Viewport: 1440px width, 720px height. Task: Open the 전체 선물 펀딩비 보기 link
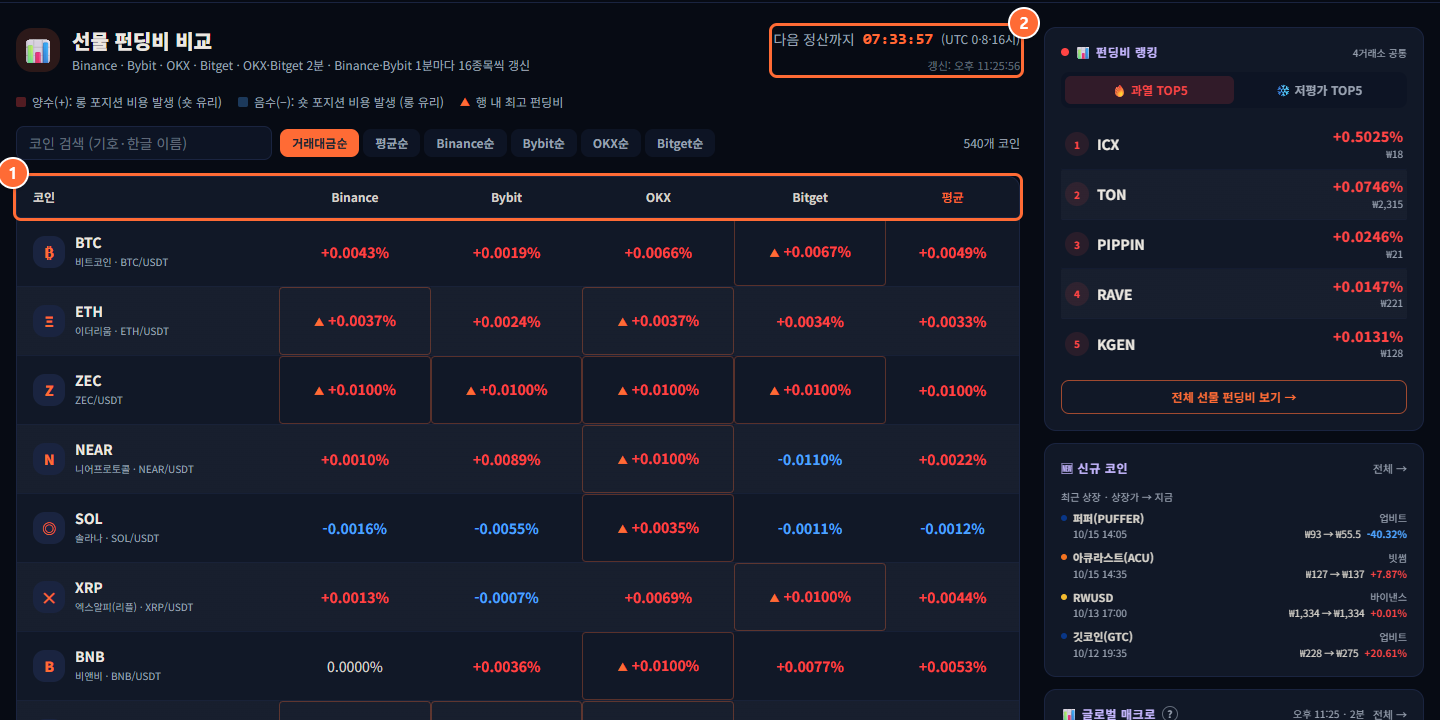pos(1234,397)
